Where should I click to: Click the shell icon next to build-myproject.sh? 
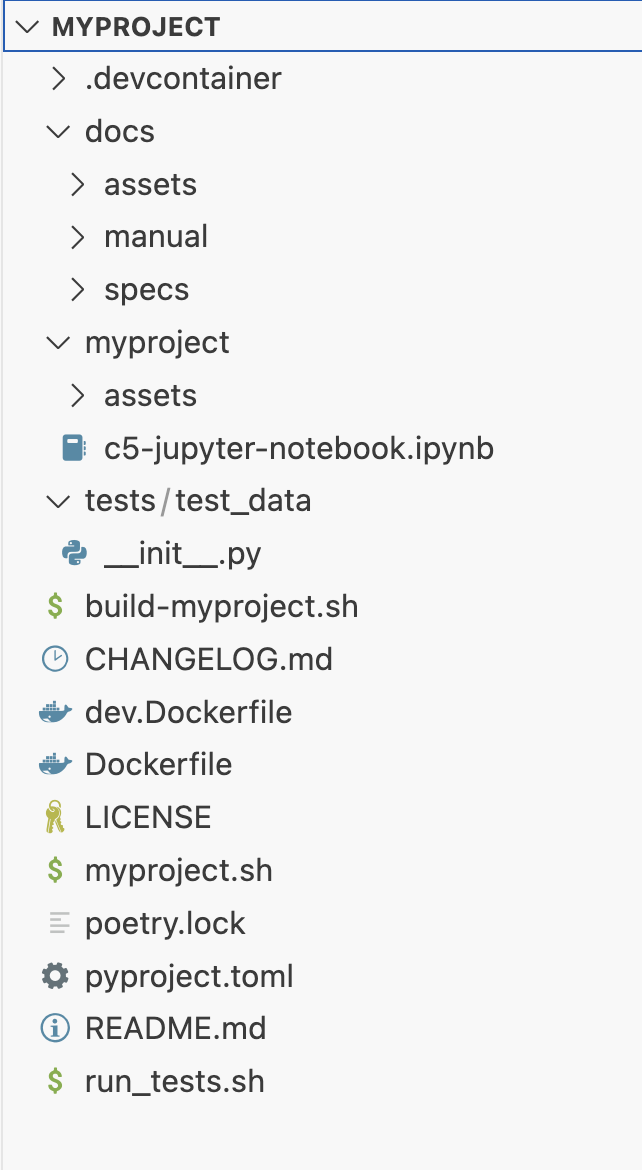click(x=55, y=606)
